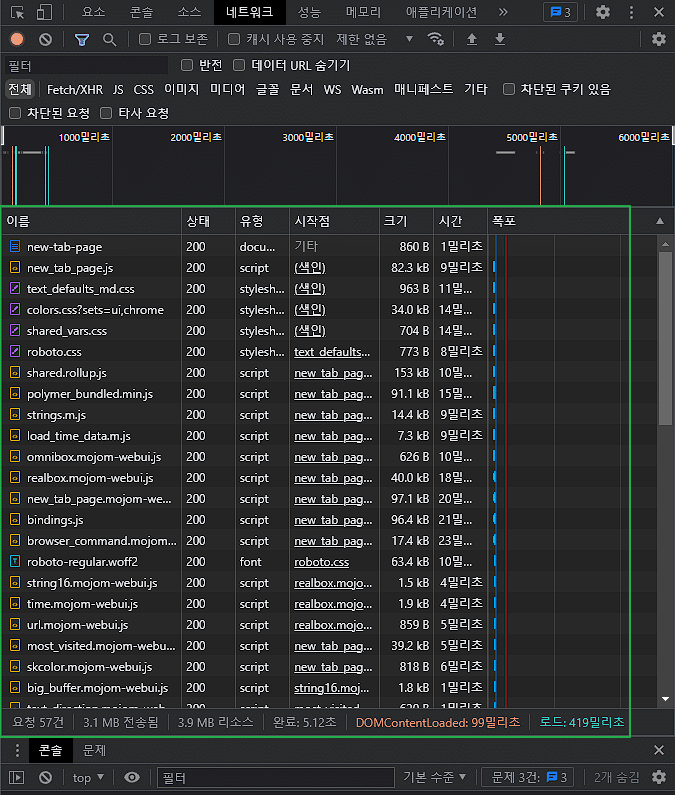Toggle the 반전 checkbox

187,65
